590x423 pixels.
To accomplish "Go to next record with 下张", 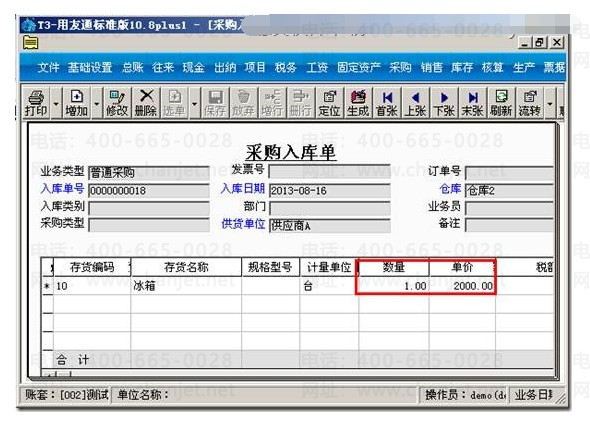I will 444,103.
